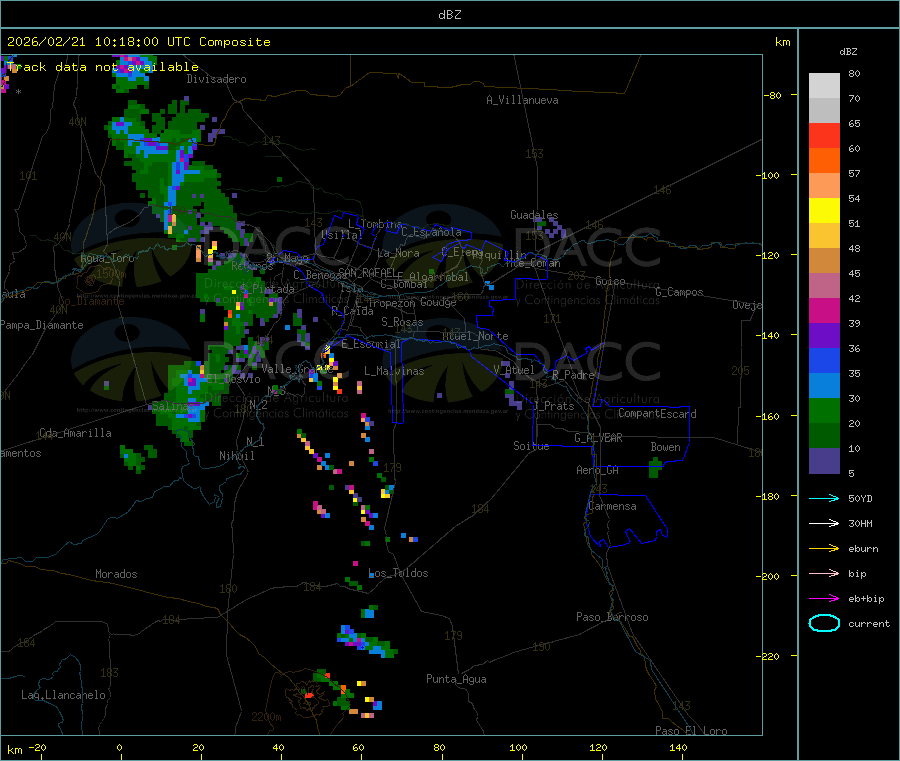This screenshot has height=761, width=900.
Task: Click the yellow eburn arrow legend icon
Action: click(824, 549)
